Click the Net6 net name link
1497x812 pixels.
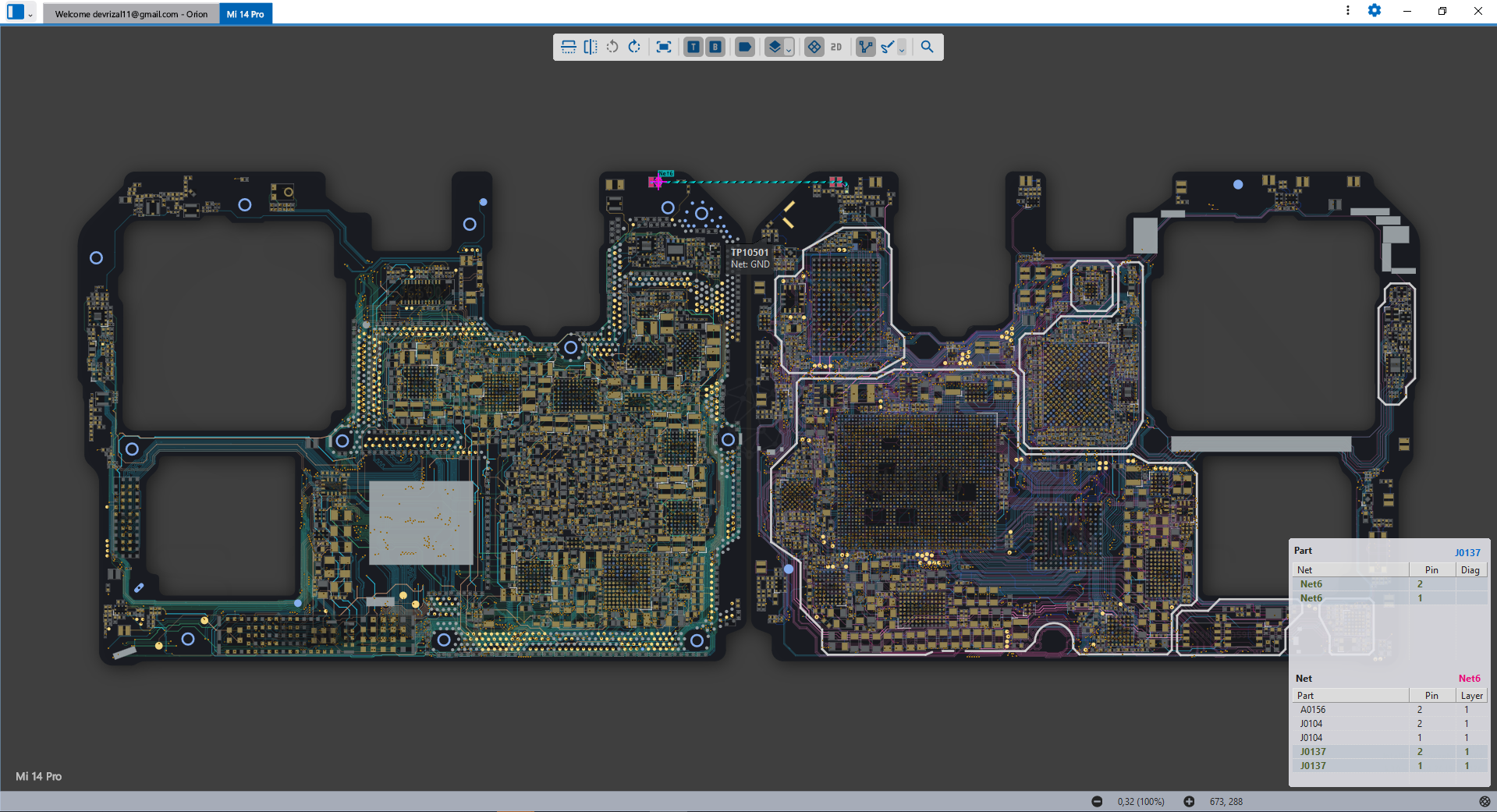tap(1470, 679)
